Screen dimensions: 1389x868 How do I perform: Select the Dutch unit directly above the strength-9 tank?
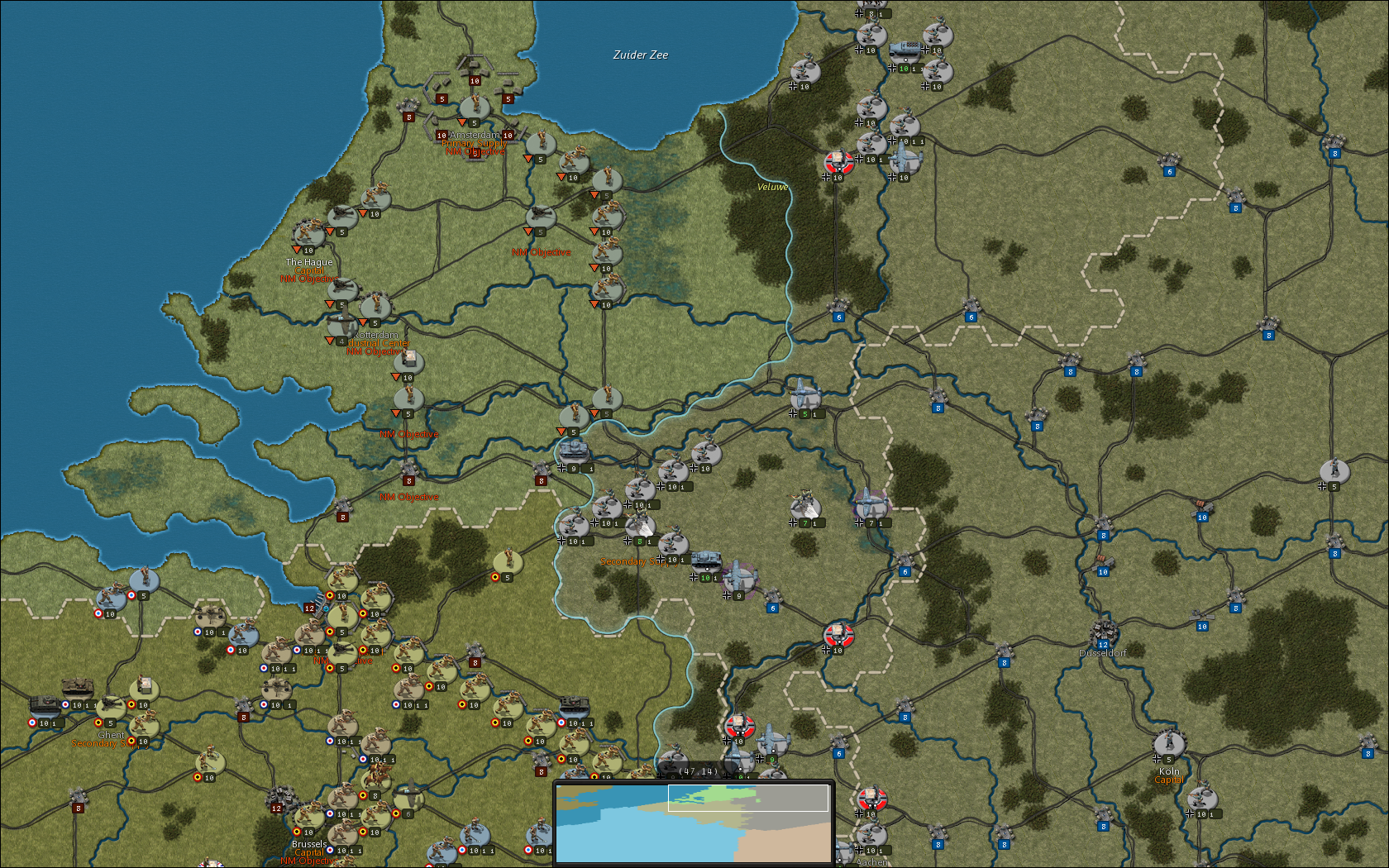[574, 416]
